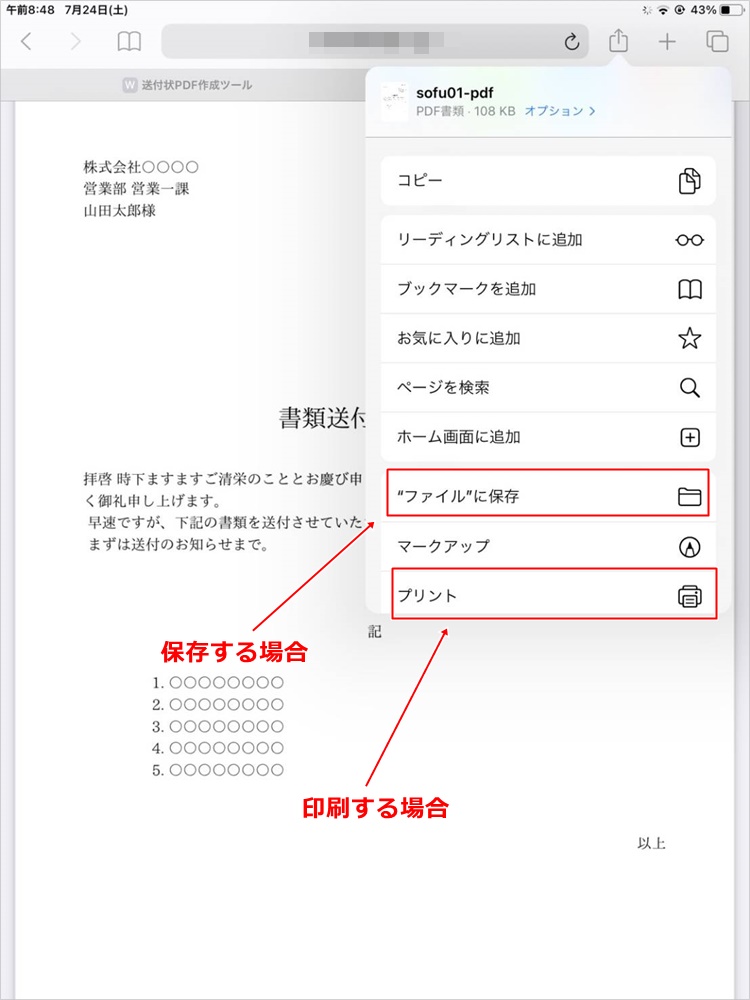
Task: Click the 書類送付 heading
Action: click(x=322, y=418)
